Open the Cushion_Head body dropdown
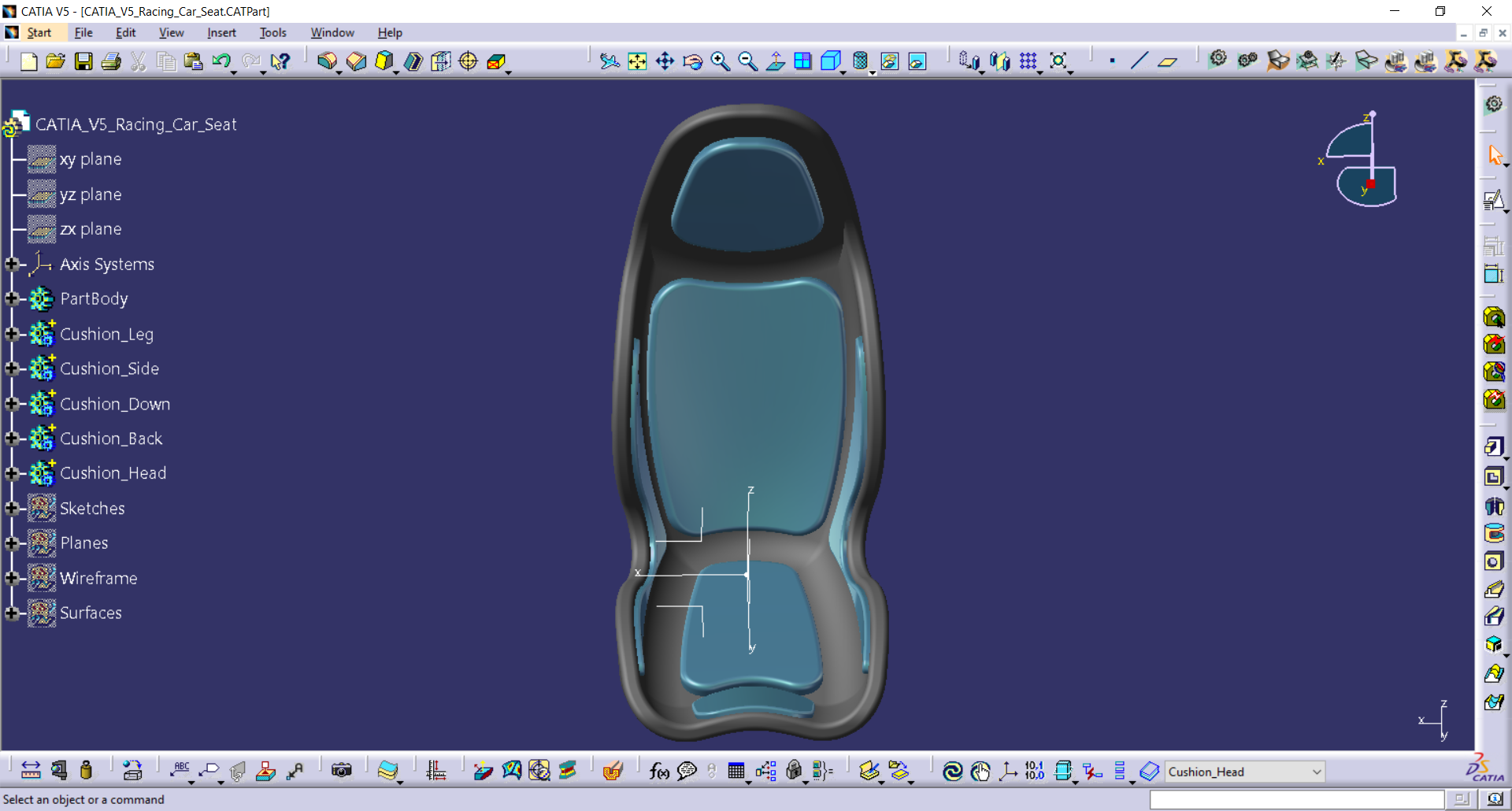 (1316, 772)
